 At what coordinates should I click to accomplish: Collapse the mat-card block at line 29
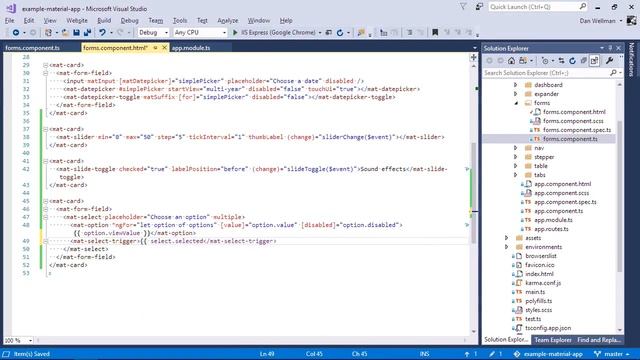click(x=45, y=65)
